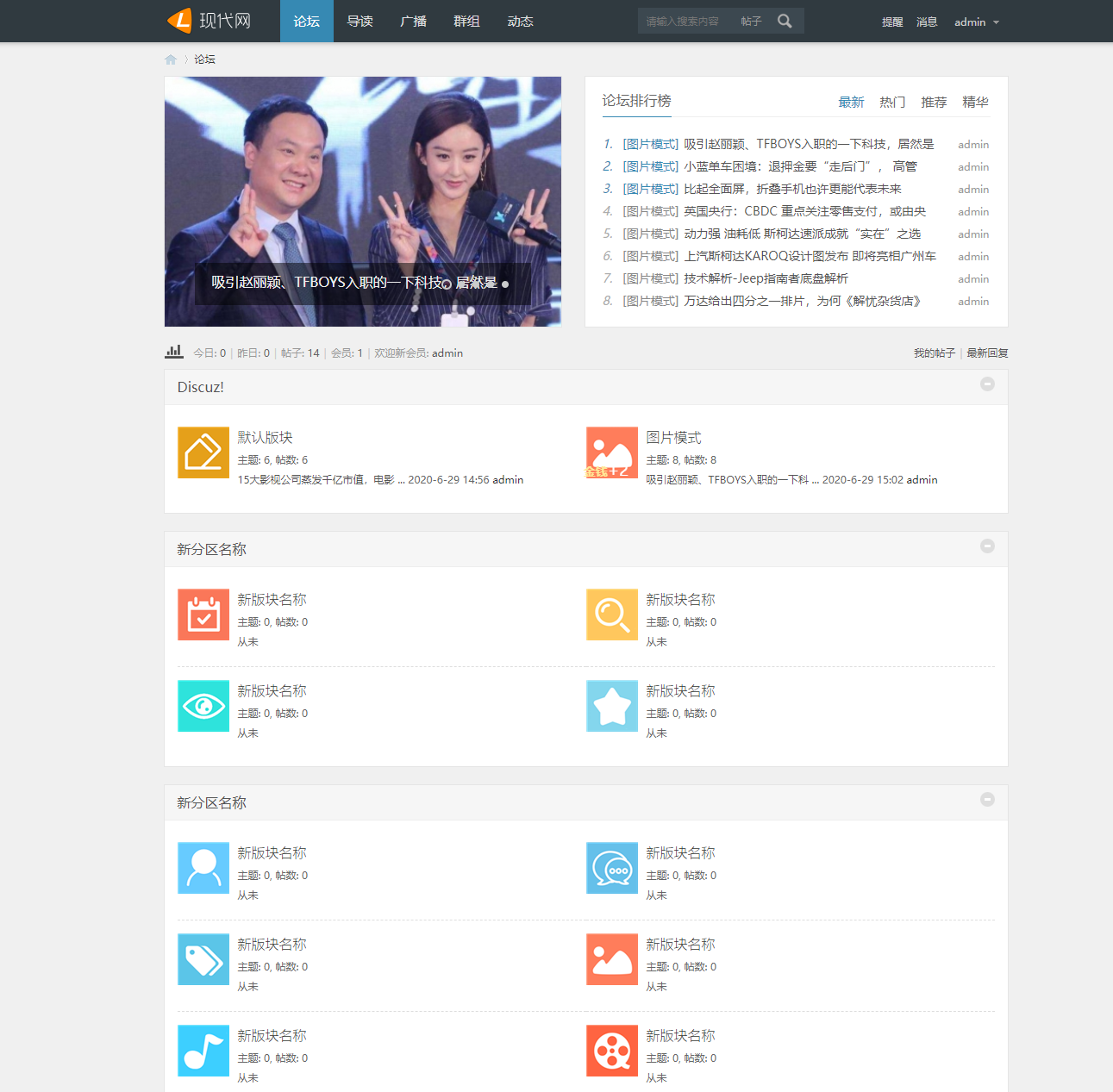Open the 默认版块 forum pencil icon
This screenshot has width=1113, height=1092.
(x=203, y=452)
